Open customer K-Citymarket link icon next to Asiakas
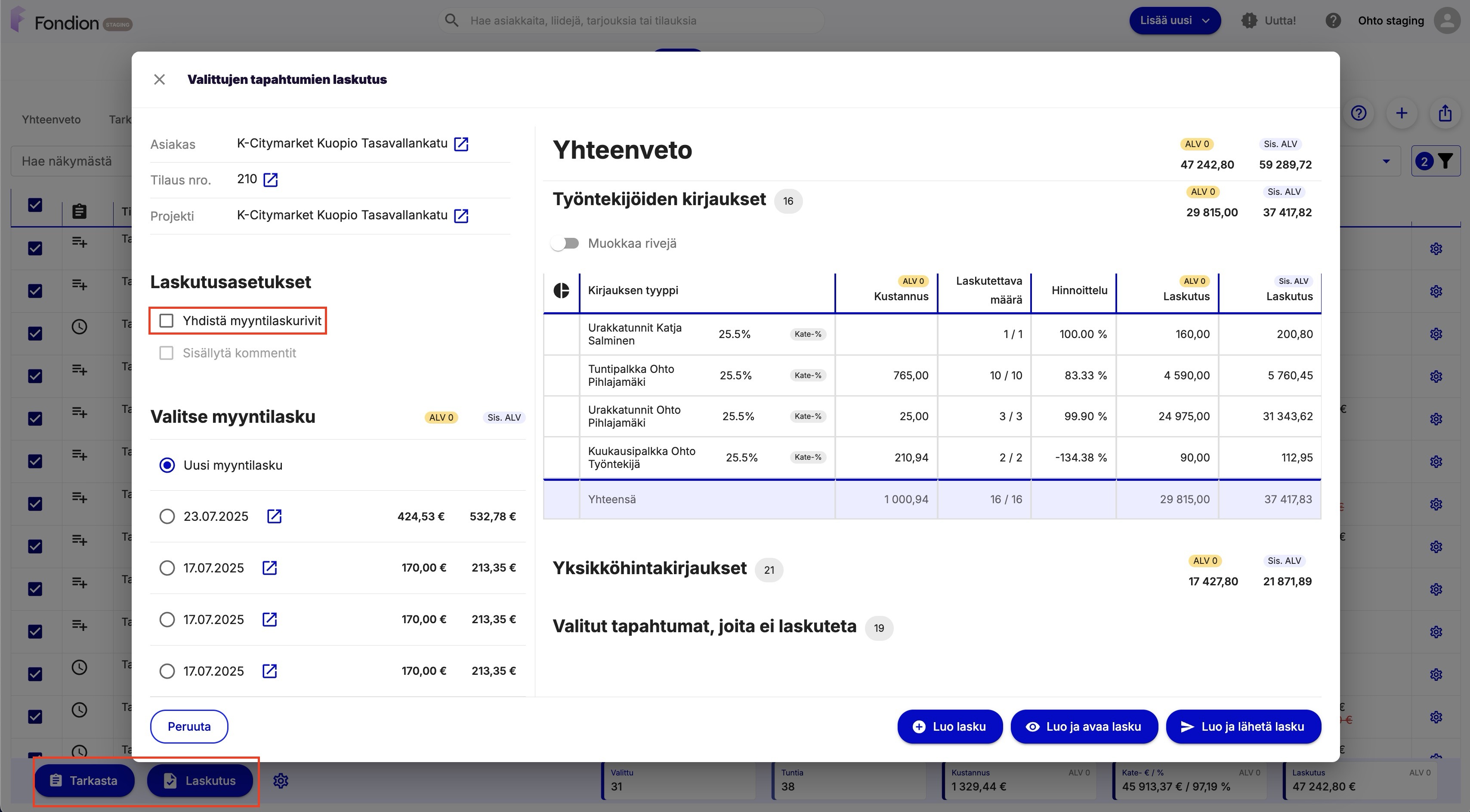Image resolution: width=1470 pixels, height=812 pixels. [x=461, y=144]
